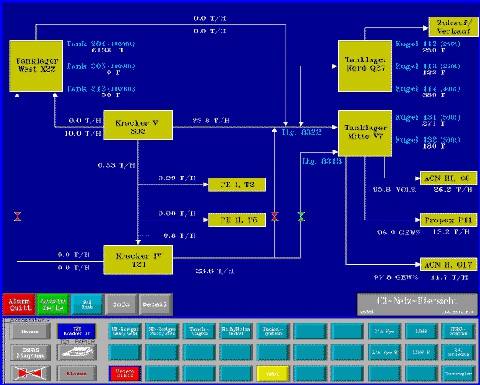Click the PE II consumer box
Screen dimensions: 480x385
(237, 220)
